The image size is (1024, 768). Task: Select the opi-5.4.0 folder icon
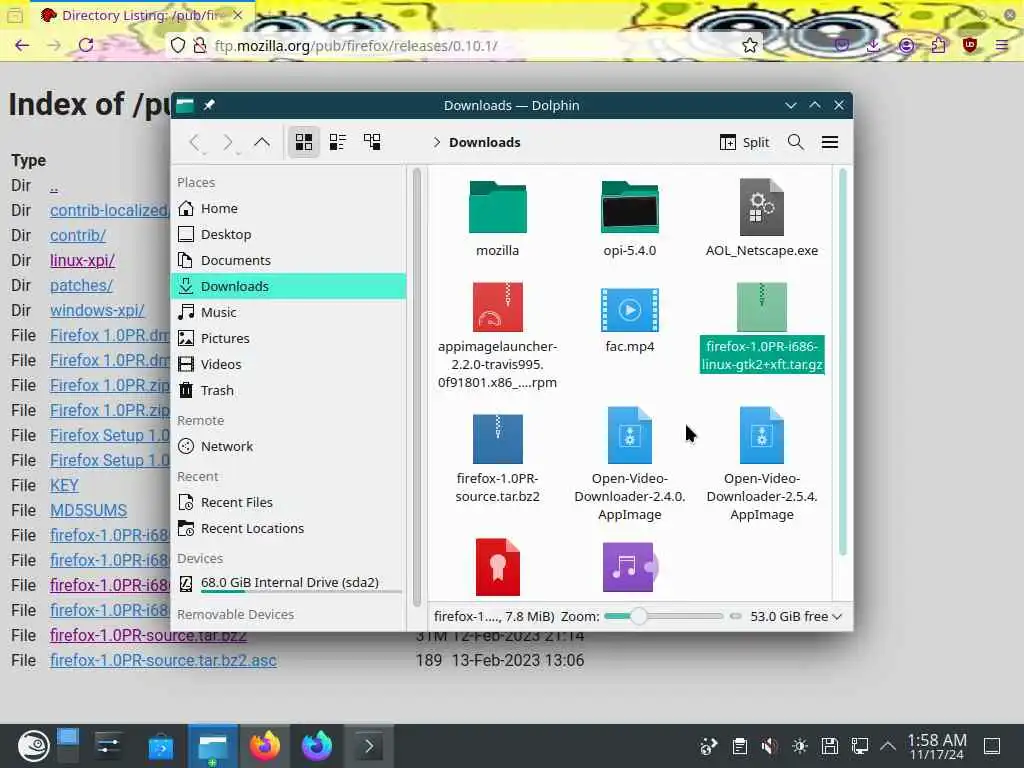[630, 208]
